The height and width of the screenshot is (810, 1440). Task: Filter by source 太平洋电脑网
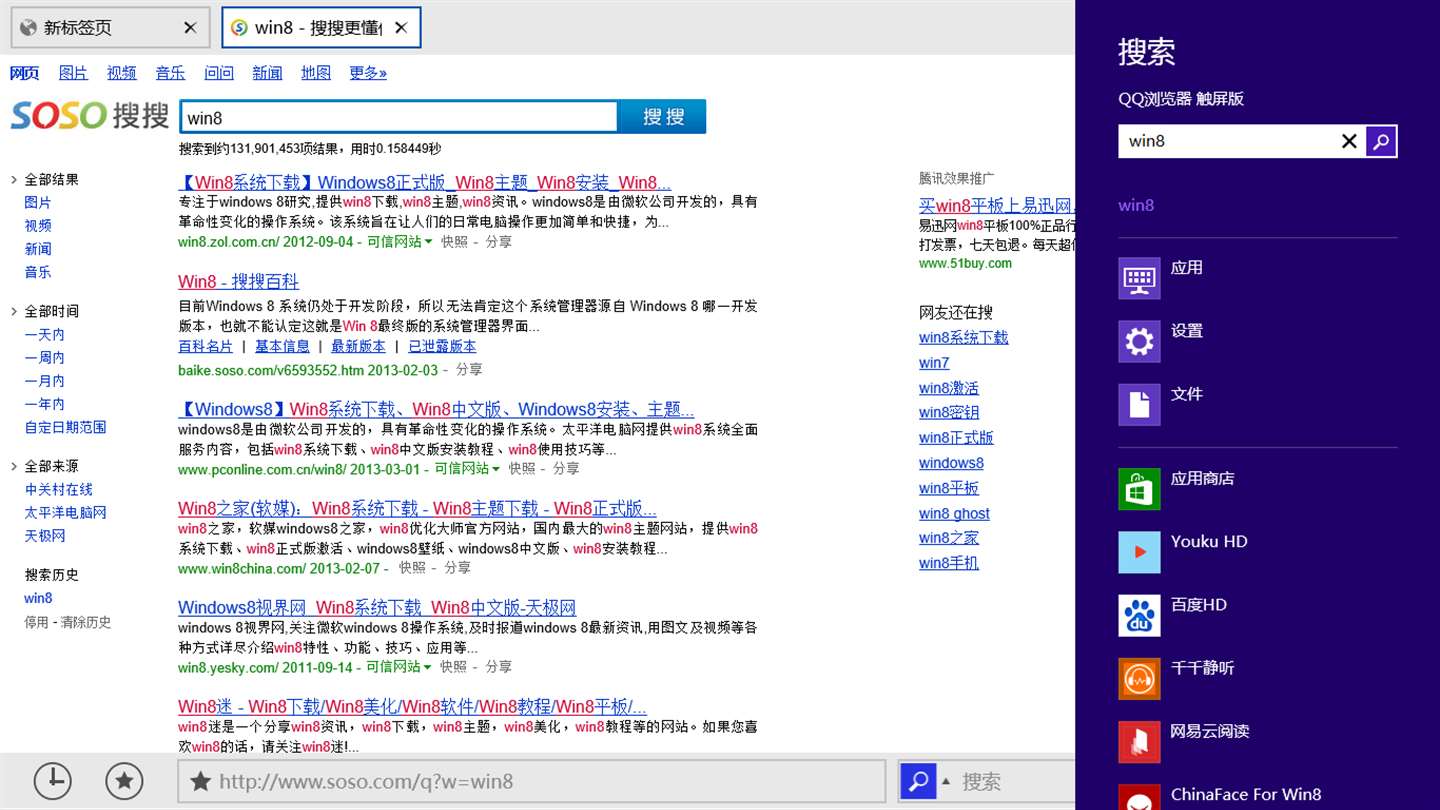click(66, 513)
